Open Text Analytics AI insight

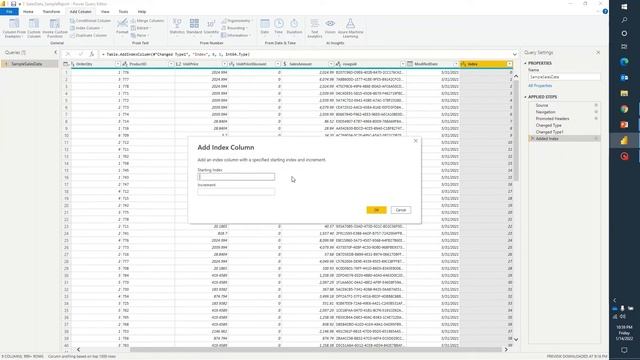pyautogui.click(x=314, y=28)
